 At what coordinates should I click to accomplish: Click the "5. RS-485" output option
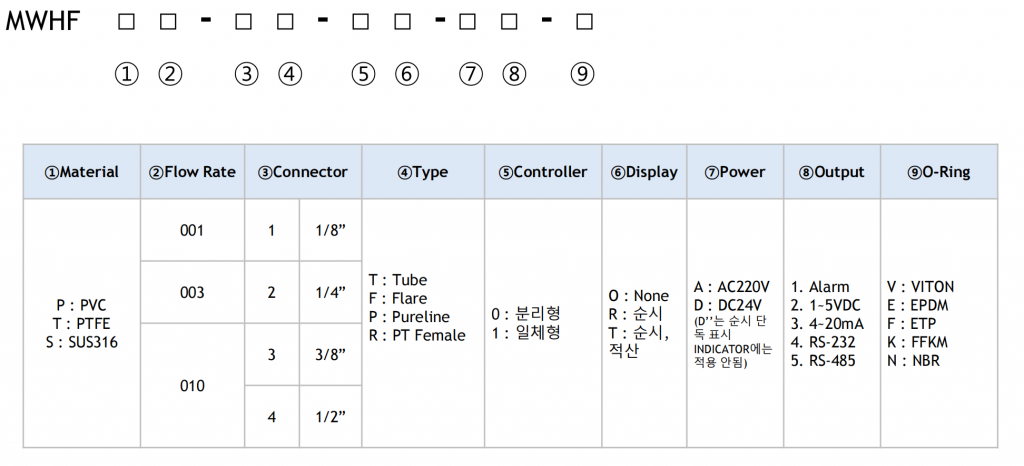(x=823, y=361)
